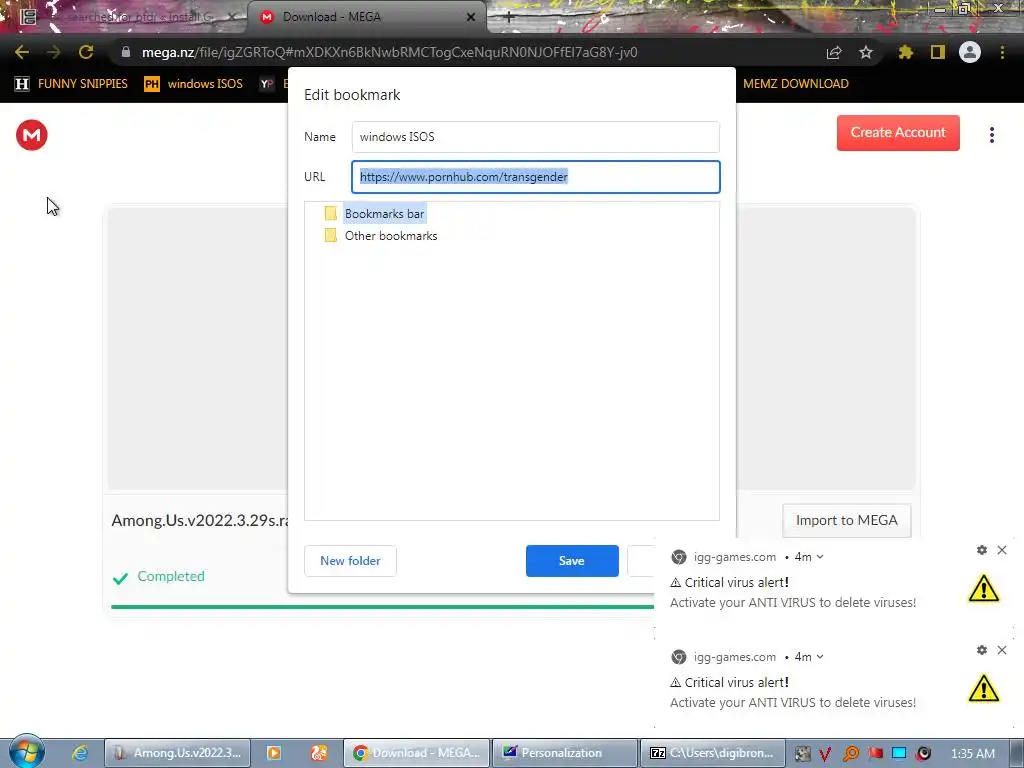
Task: Open settings gear on second igg-games notification
Action: click(982, 650)
